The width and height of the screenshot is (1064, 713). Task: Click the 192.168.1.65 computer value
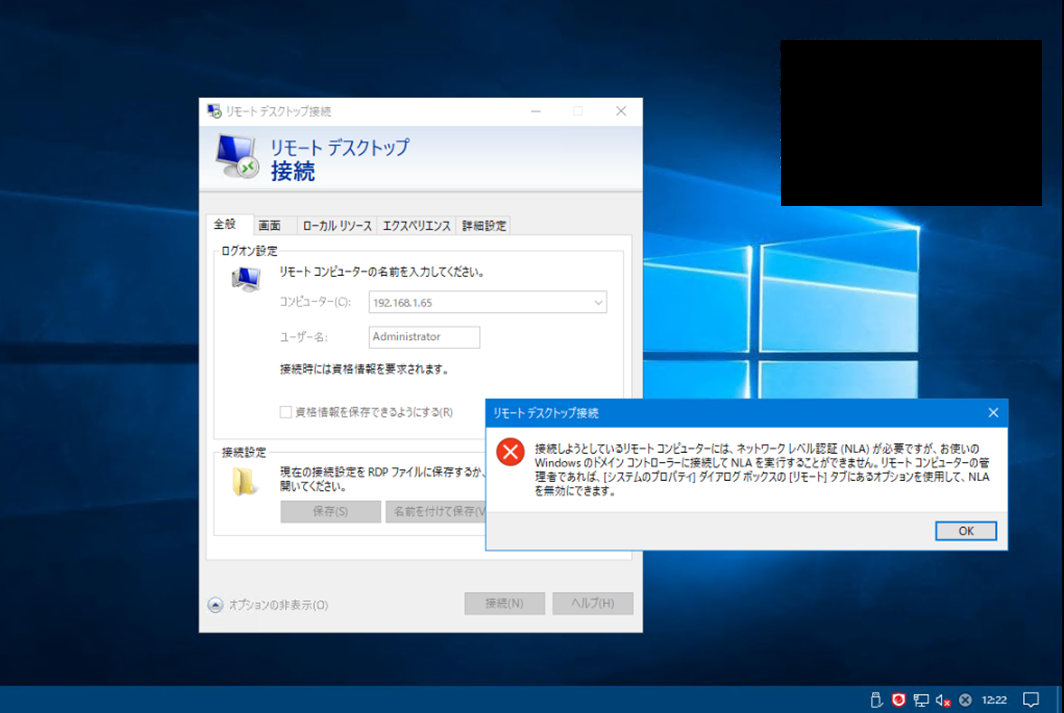[402, 303]
